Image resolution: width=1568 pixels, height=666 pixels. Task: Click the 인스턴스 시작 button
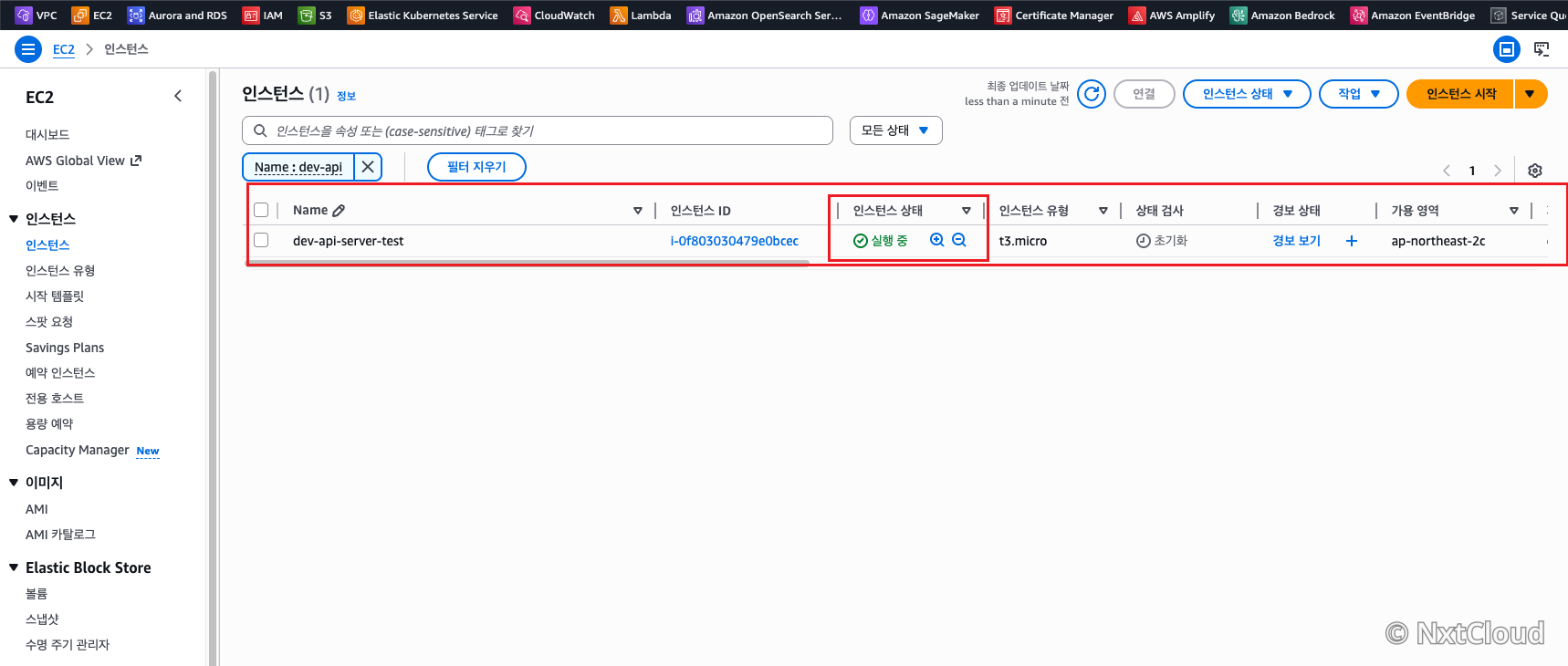1460,94
